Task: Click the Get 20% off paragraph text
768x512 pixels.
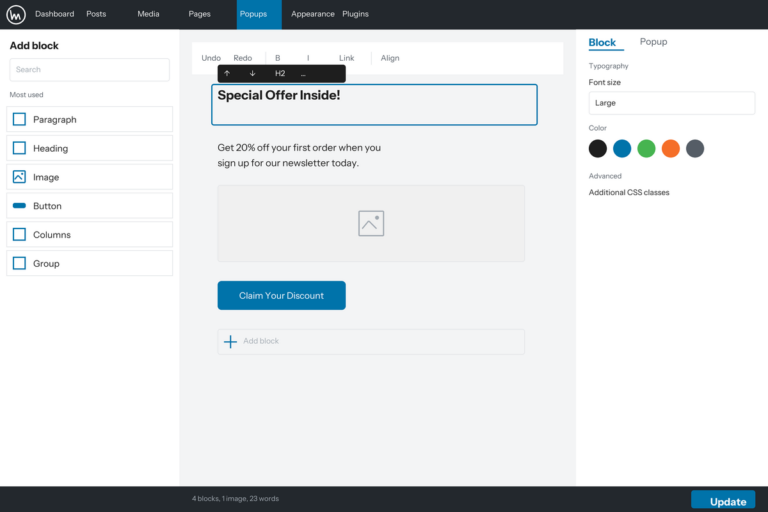Action: pyautogui.click(x=299, y=155)
